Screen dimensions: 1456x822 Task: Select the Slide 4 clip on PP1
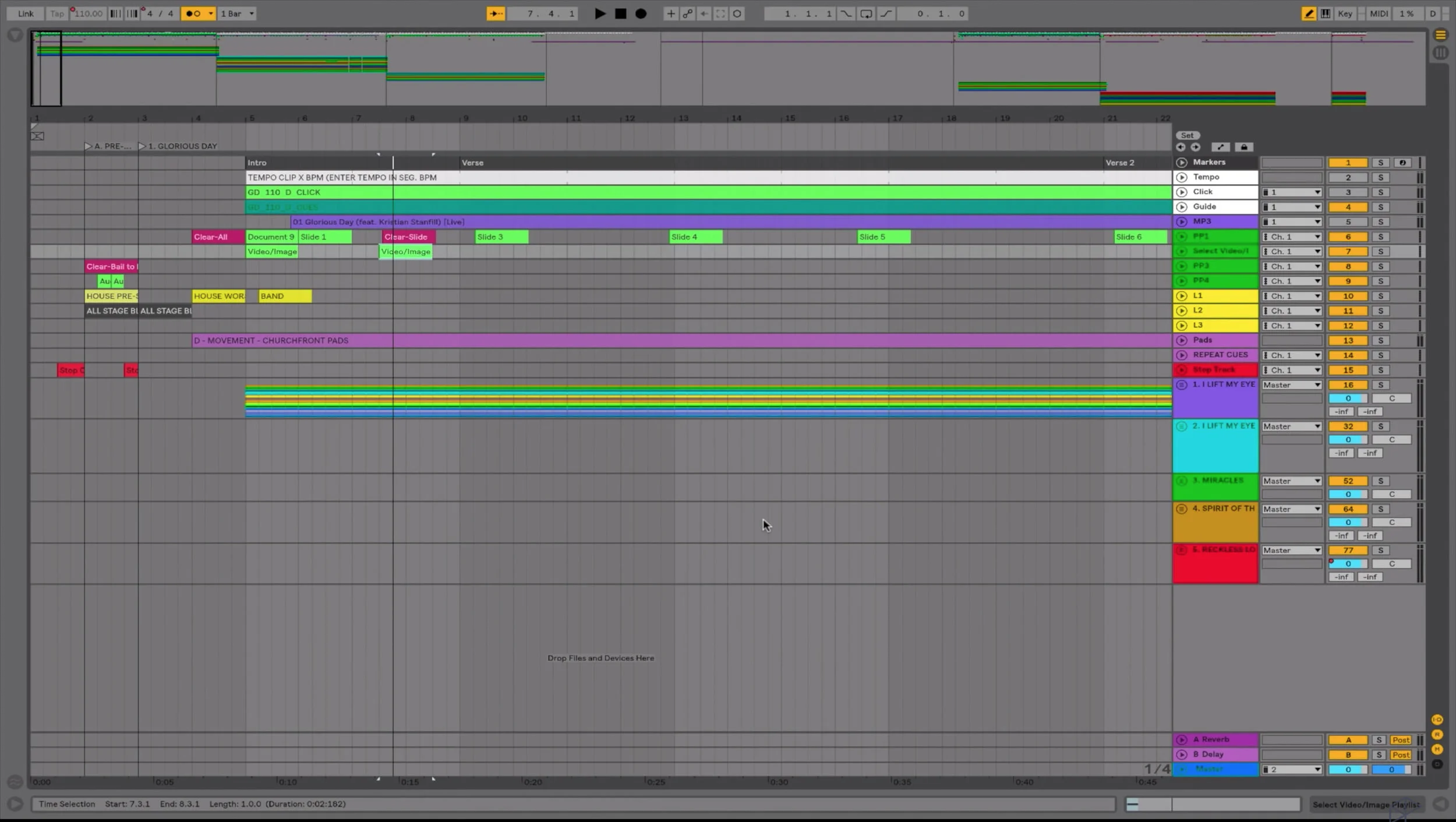[696, 237]
